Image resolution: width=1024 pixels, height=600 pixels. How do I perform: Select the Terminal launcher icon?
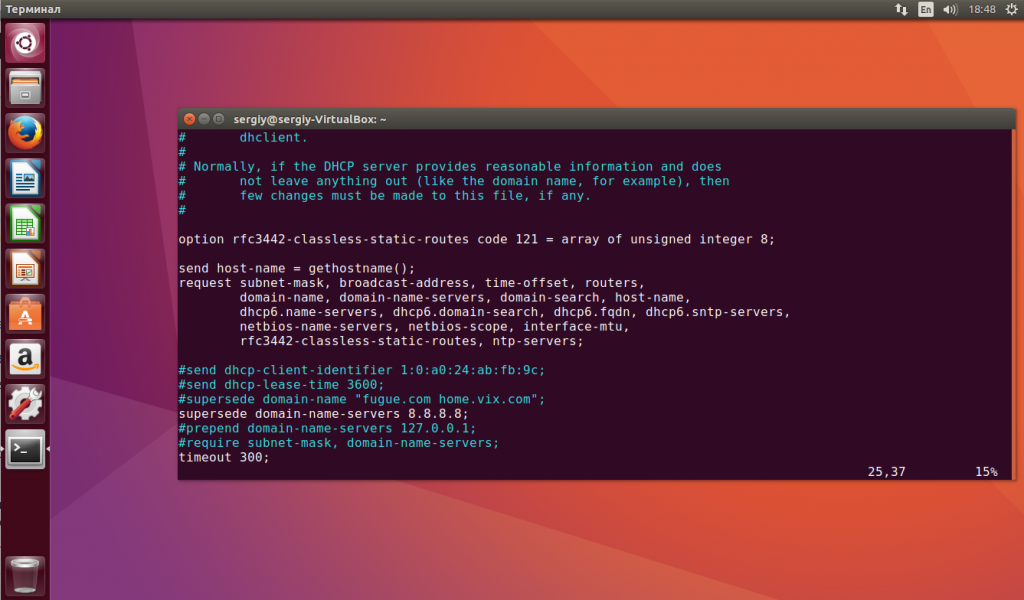click(x=25, y=449)
